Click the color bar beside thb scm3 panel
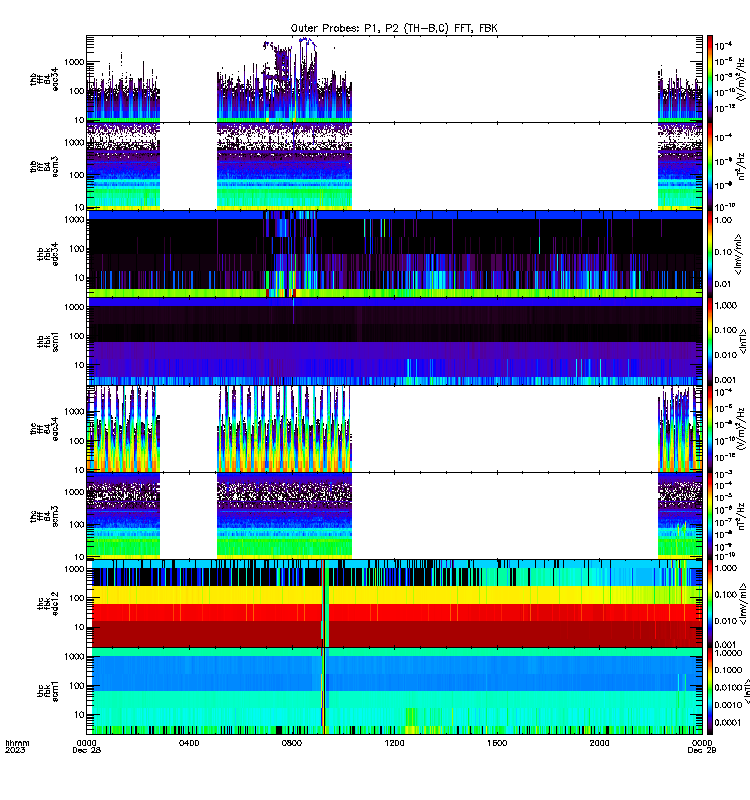 click(x=710, y=166)
